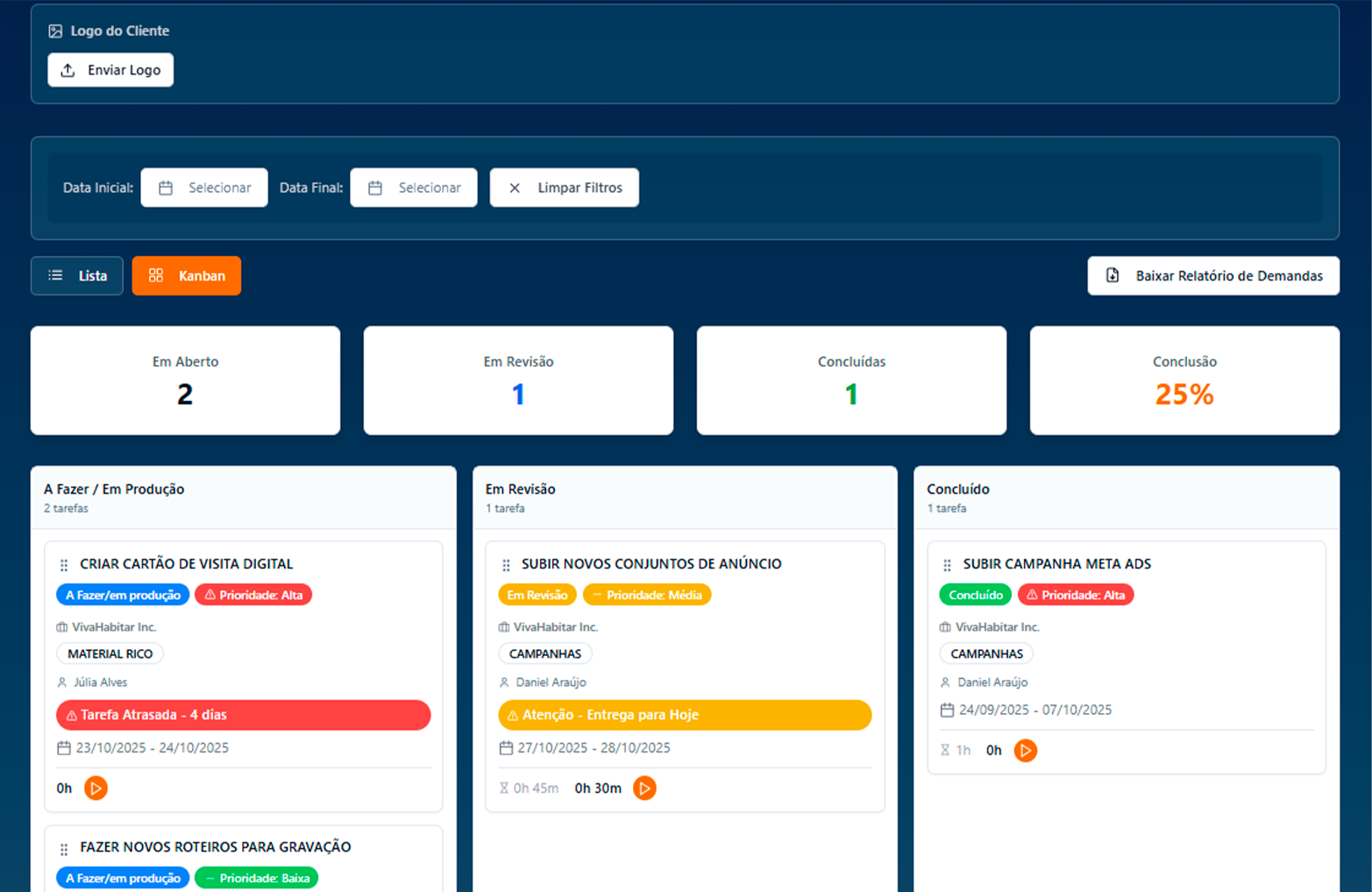
Task: Click drag handle of Subir Campanha Meta Ads
Action: (x=947, y=565)
